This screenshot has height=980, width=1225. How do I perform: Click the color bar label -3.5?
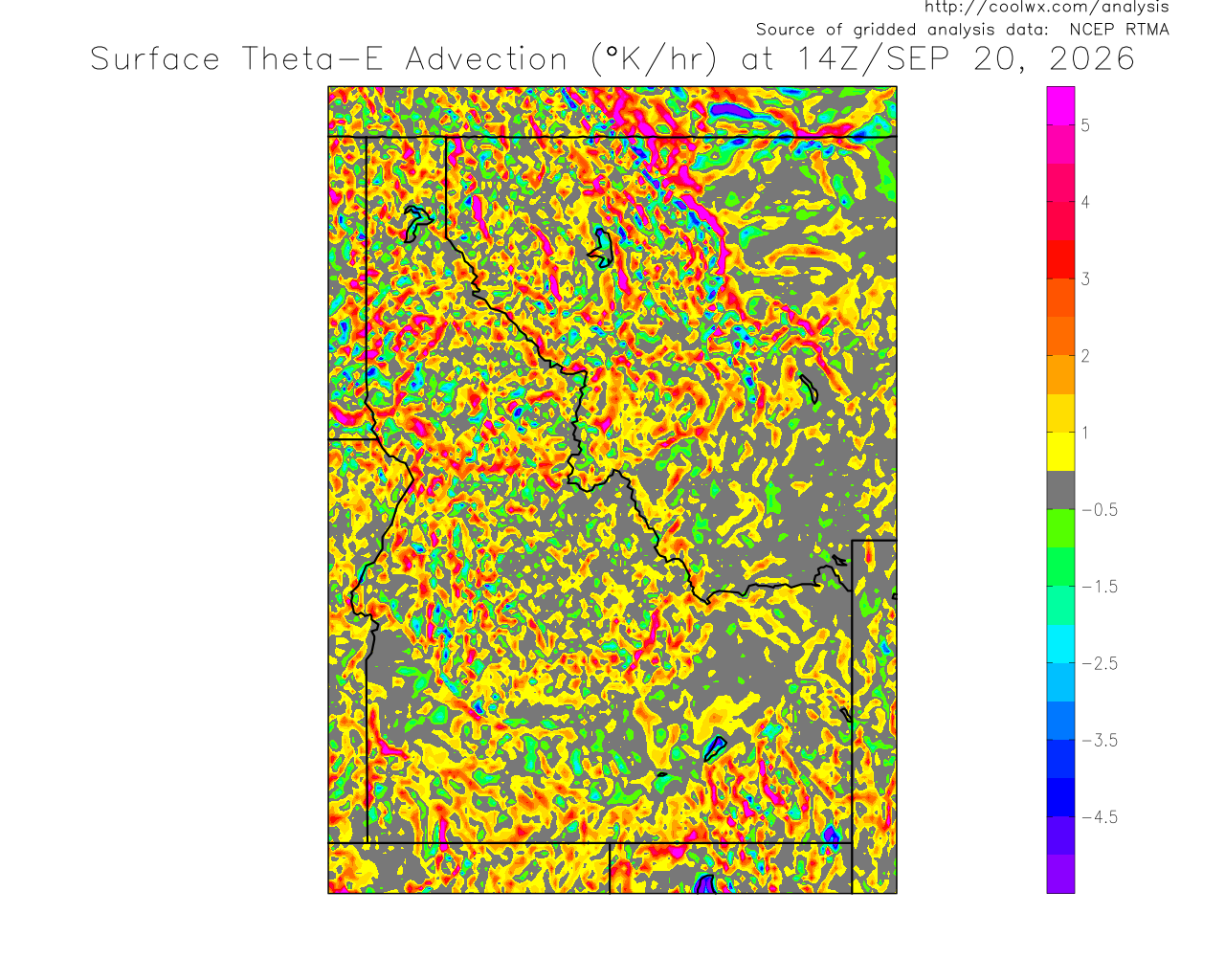pos(1100,740)
